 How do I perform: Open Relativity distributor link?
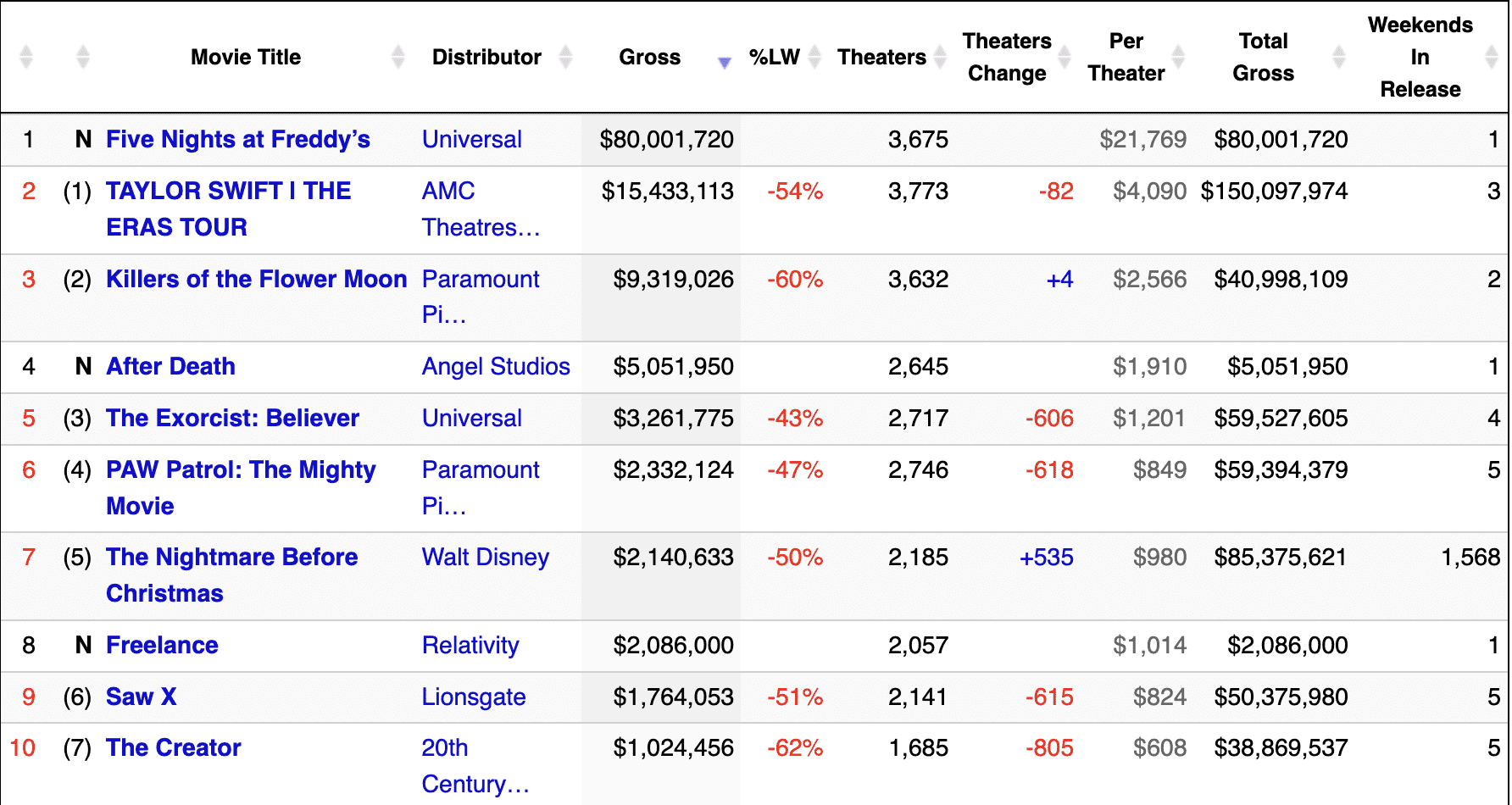(x=470, y=645)
